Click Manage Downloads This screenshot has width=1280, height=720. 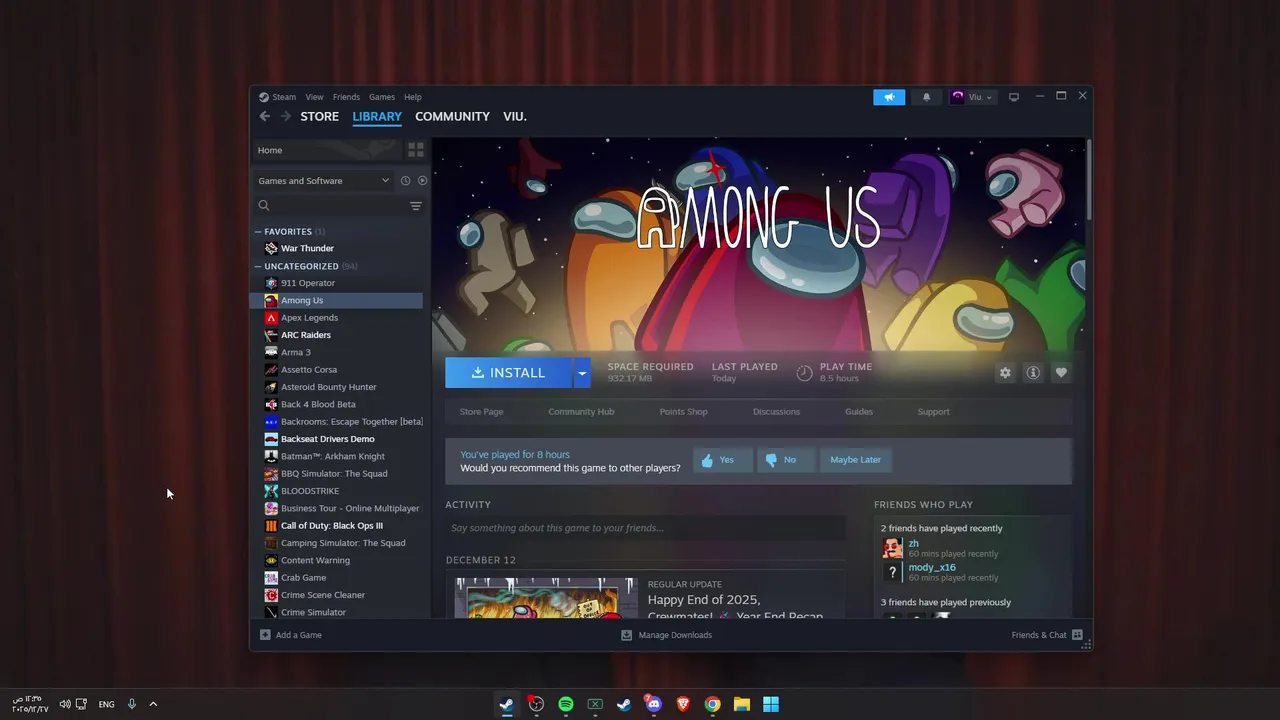(667, 635)
